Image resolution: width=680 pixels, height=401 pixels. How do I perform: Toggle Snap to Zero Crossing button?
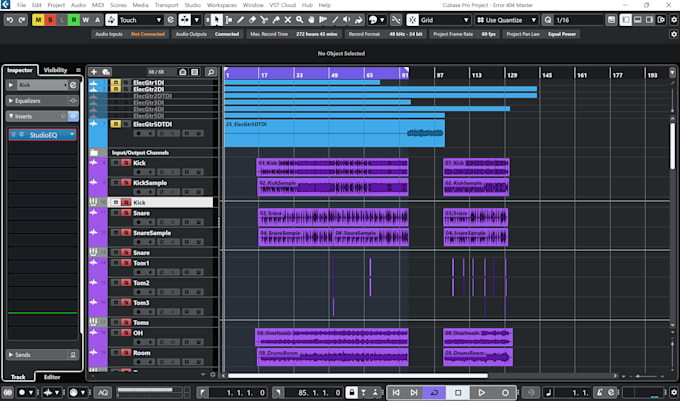tap(396, 20)
